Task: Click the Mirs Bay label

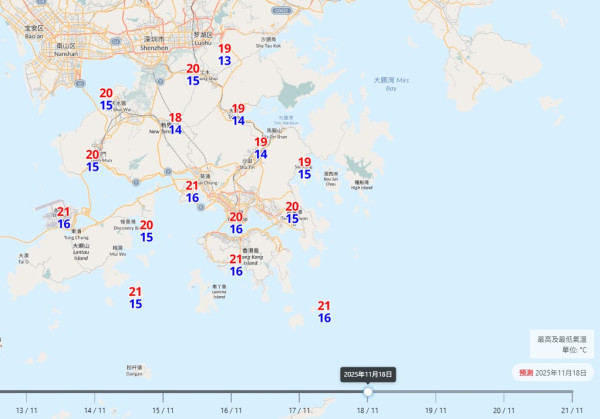Action: pyautogui.click(x=391, y=84)
